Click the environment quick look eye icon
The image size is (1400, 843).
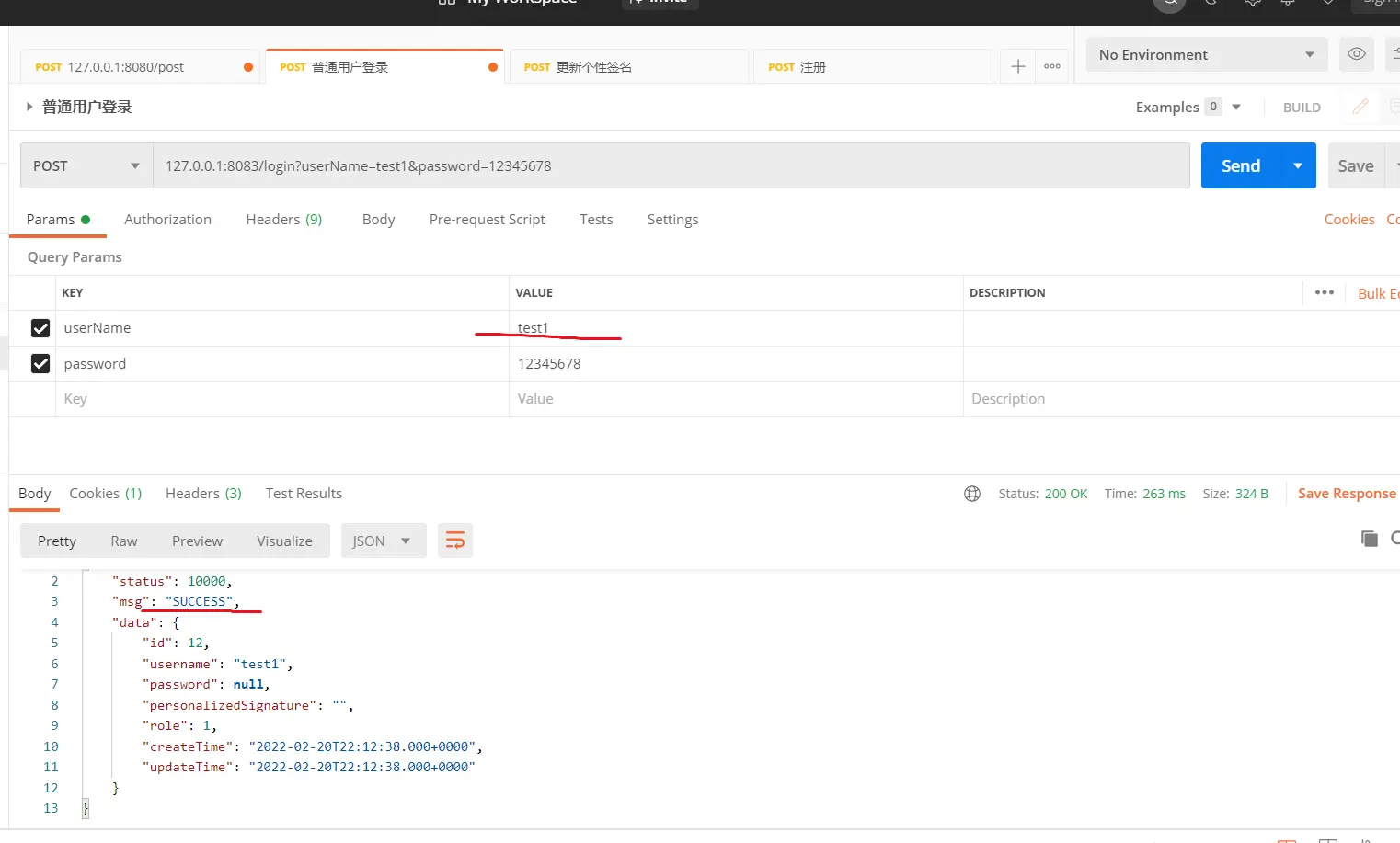(x=1356, y=54)
